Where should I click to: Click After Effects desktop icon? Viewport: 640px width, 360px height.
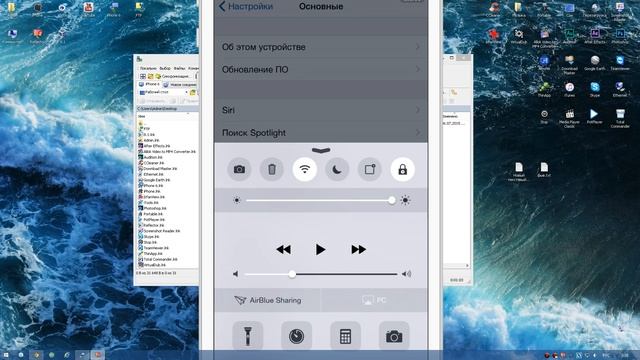pyautogui.click(x=595, y=36)
